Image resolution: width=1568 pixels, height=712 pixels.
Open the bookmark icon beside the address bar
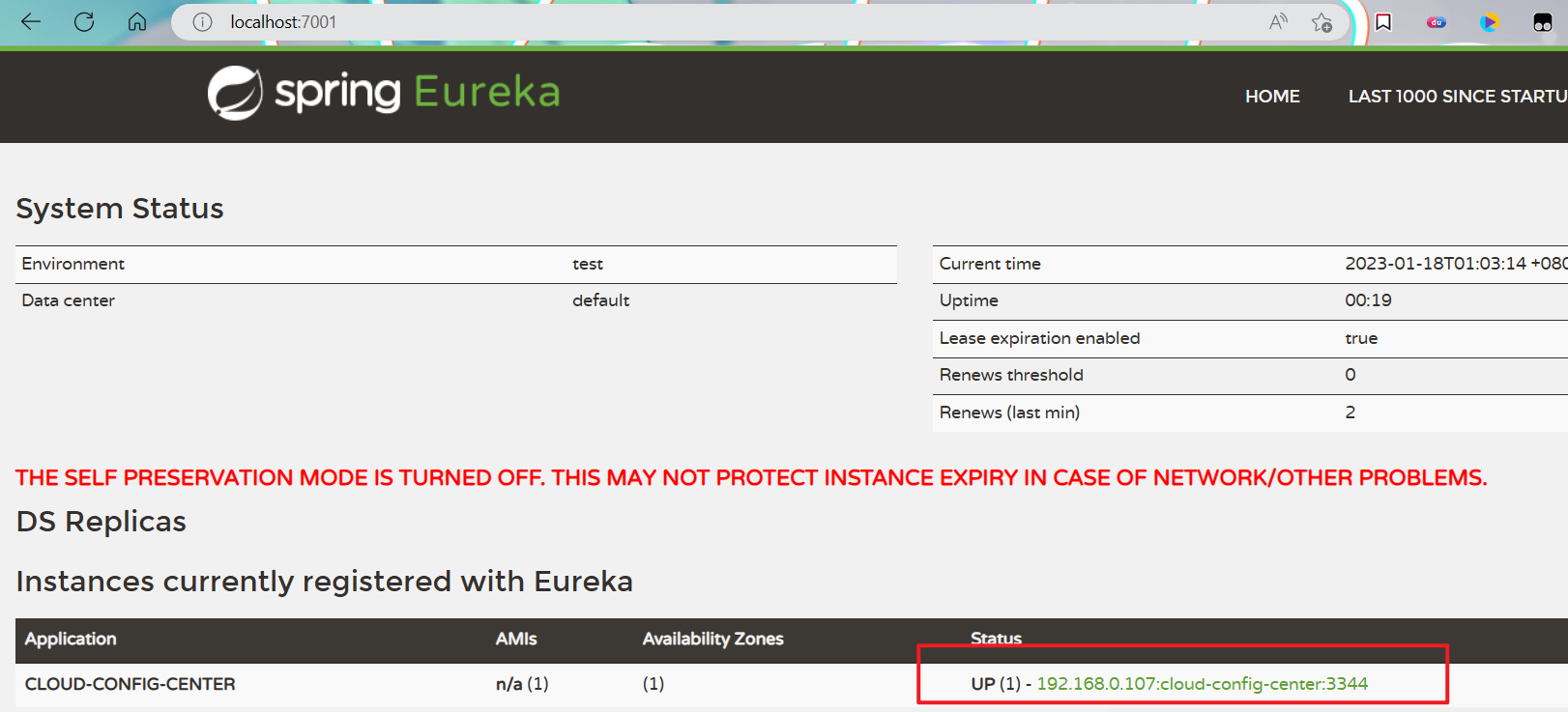pos(1383,22)
